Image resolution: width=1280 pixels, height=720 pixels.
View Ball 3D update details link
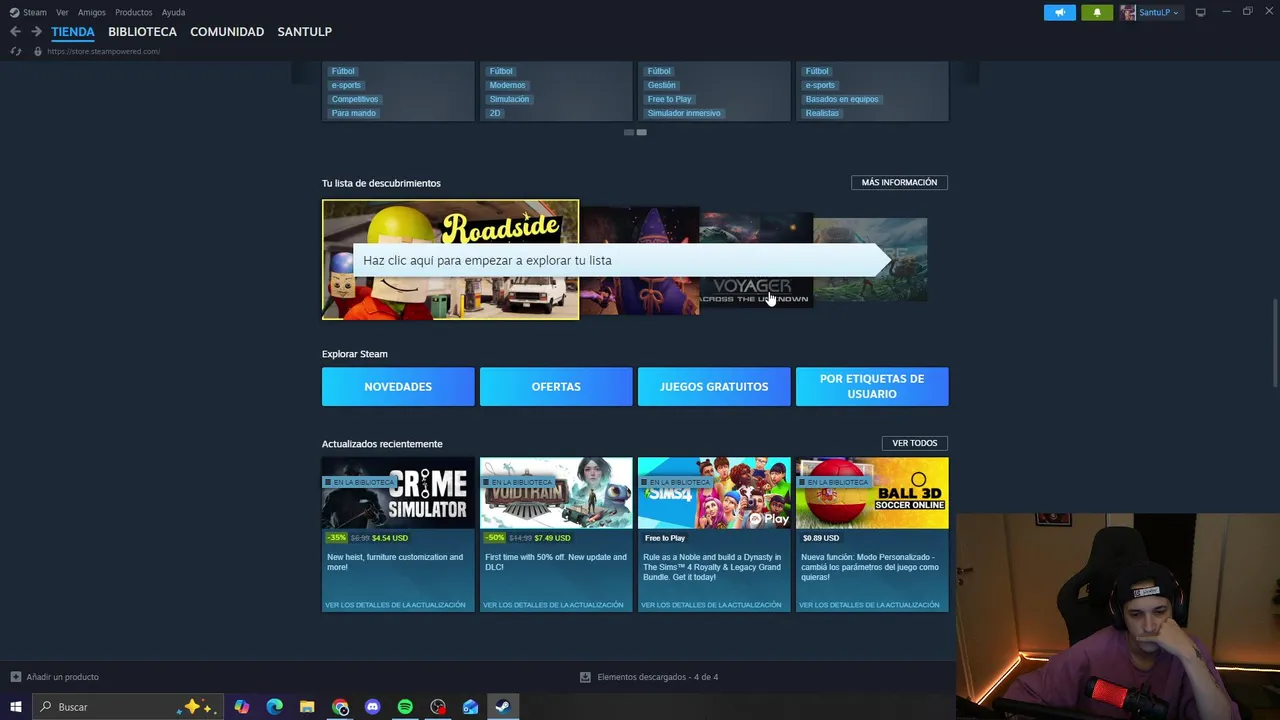pyautogui.click(x=869, y=605)
